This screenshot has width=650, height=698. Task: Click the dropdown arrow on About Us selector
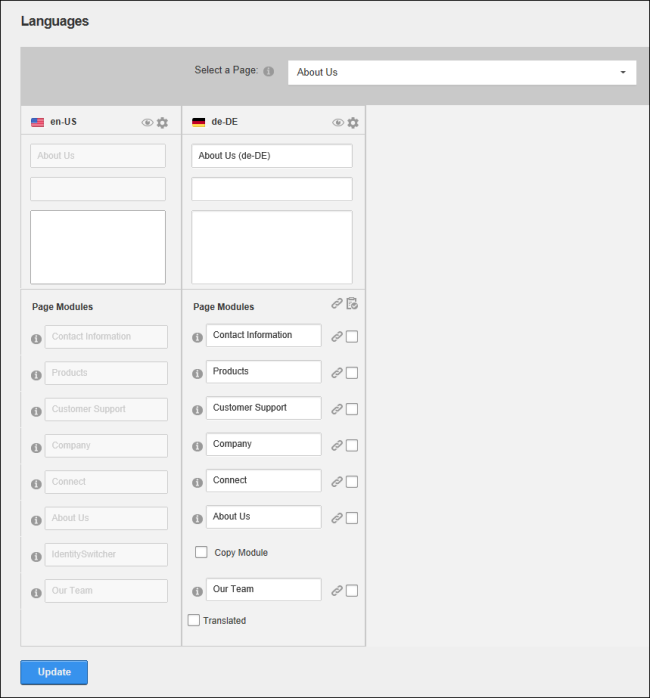[623, 72]
